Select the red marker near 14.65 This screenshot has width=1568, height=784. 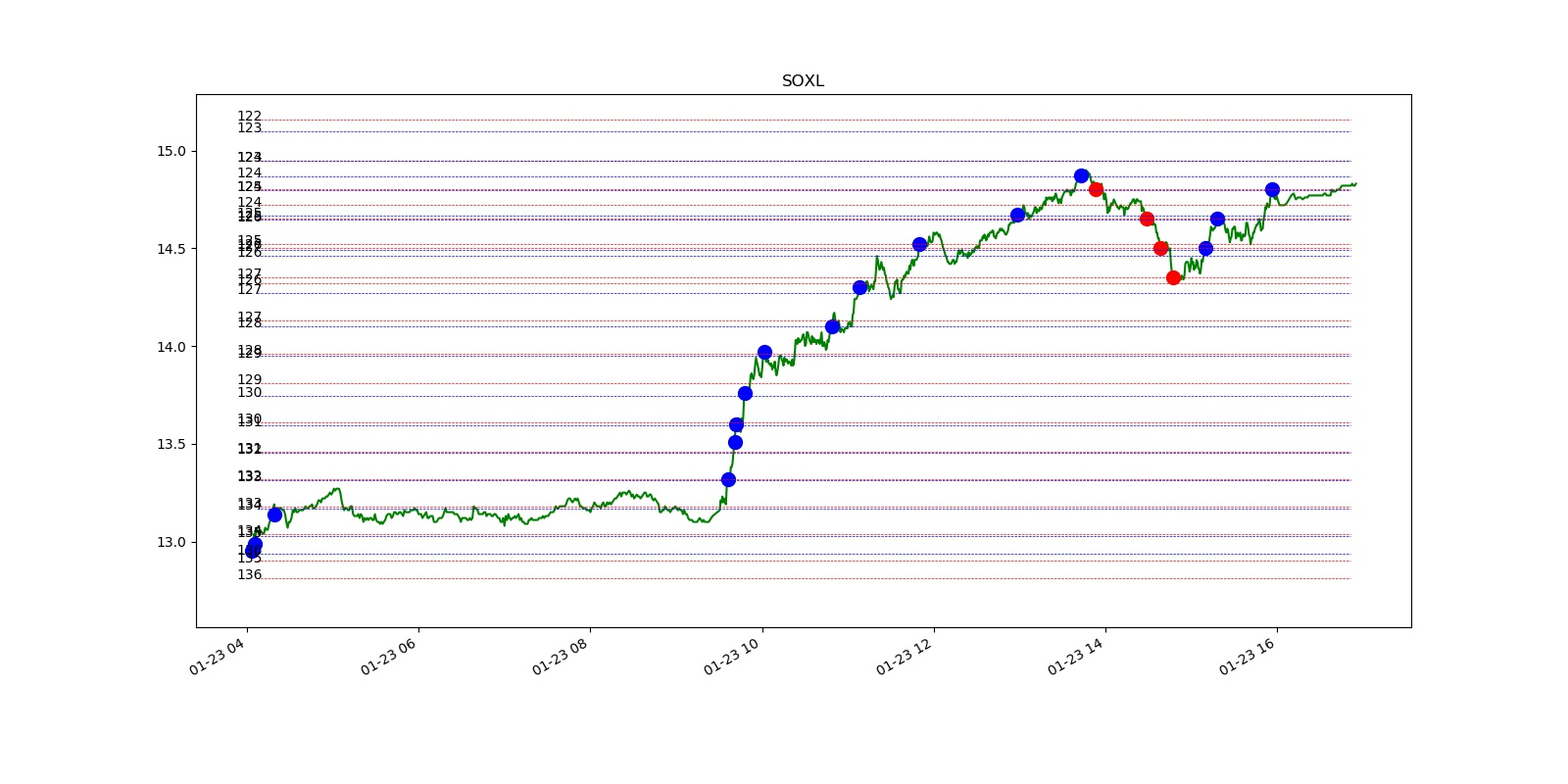pos(1147,219)
